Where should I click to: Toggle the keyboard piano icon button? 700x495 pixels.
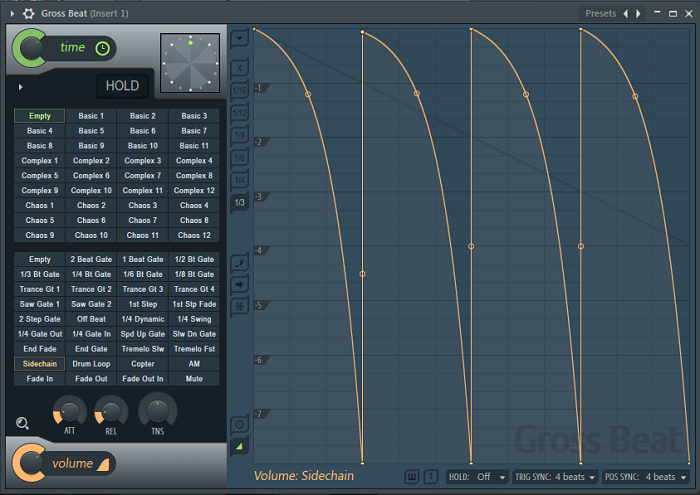pyautogui.click(x=412, y=477)
